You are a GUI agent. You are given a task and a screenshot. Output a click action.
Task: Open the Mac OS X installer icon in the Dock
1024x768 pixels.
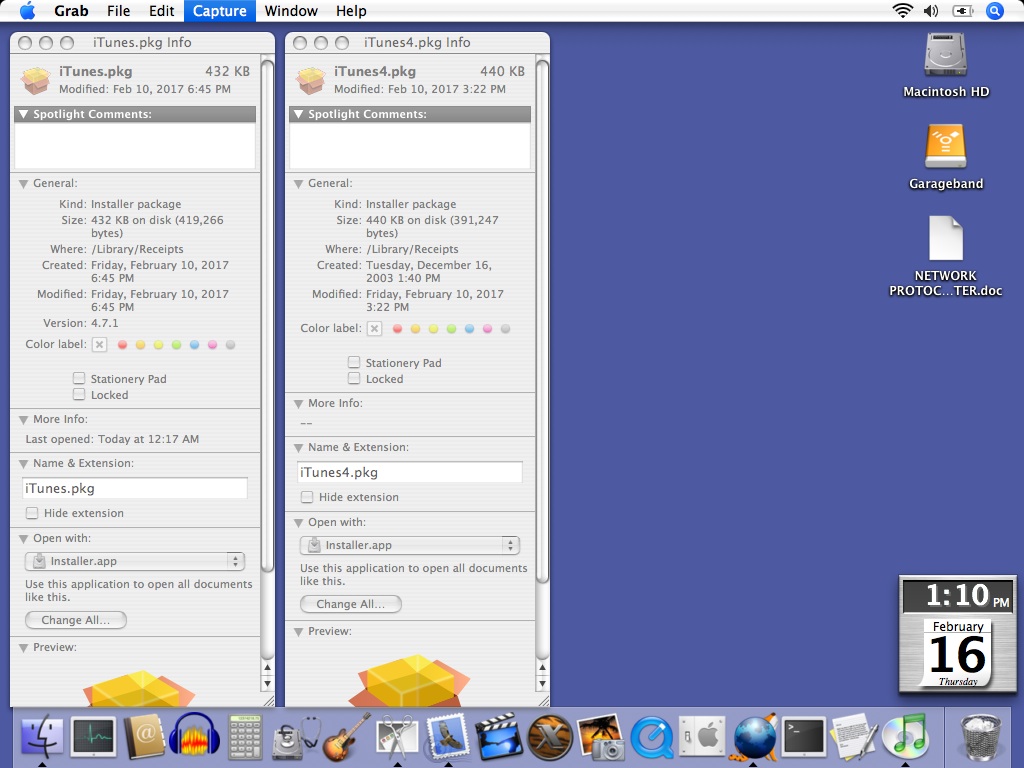click(x=550, y=737)
